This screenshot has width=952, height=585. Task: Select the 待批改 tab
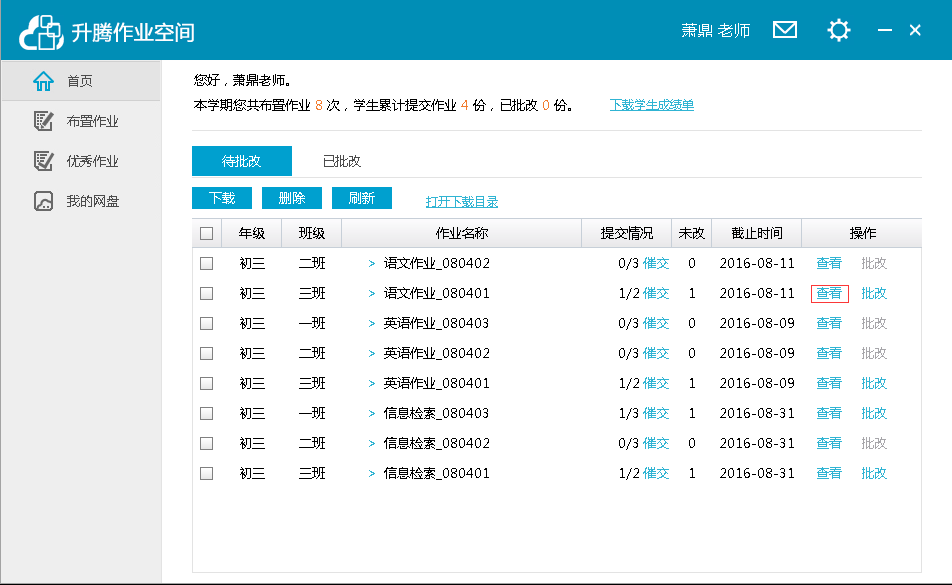pyautogui.click(x=241, y=161)
